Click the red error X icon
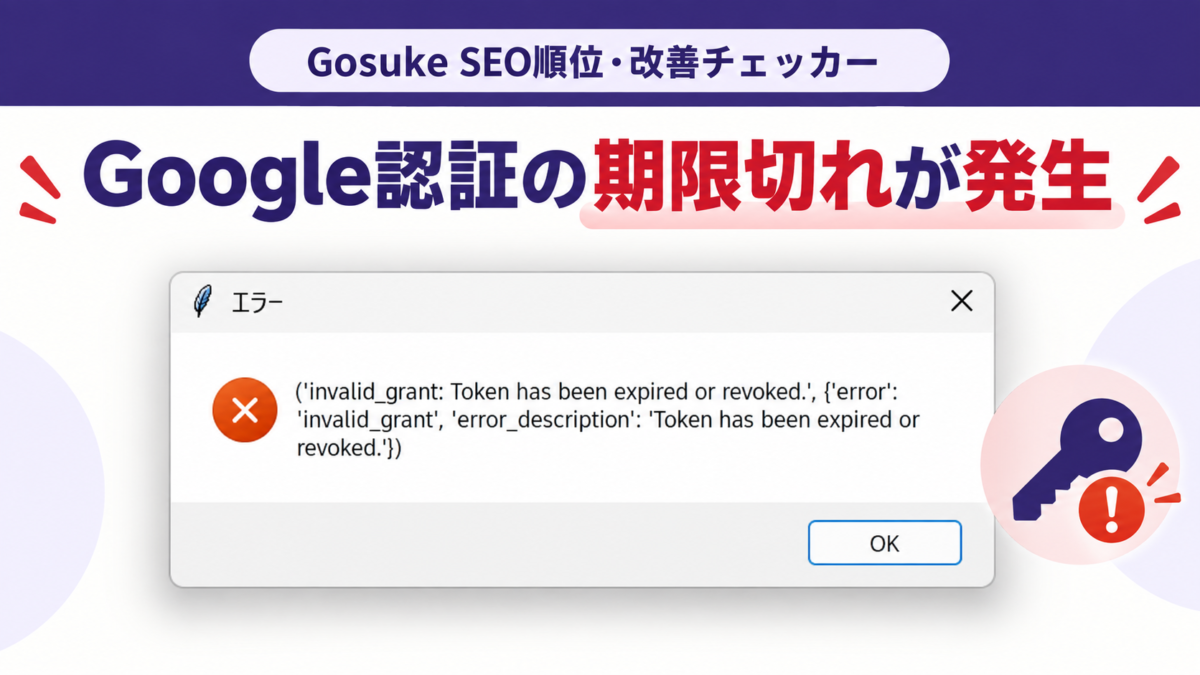The image size is (1200, 675). (x=244, y=409)
